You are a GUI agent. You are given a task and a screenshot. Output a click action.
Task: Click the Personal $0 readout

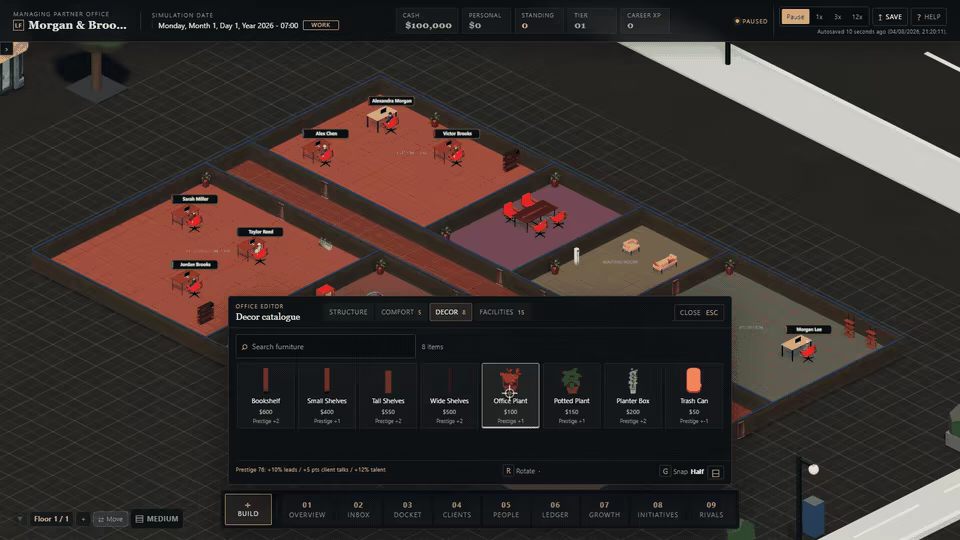pyautogui.click(x=487, y=21)
